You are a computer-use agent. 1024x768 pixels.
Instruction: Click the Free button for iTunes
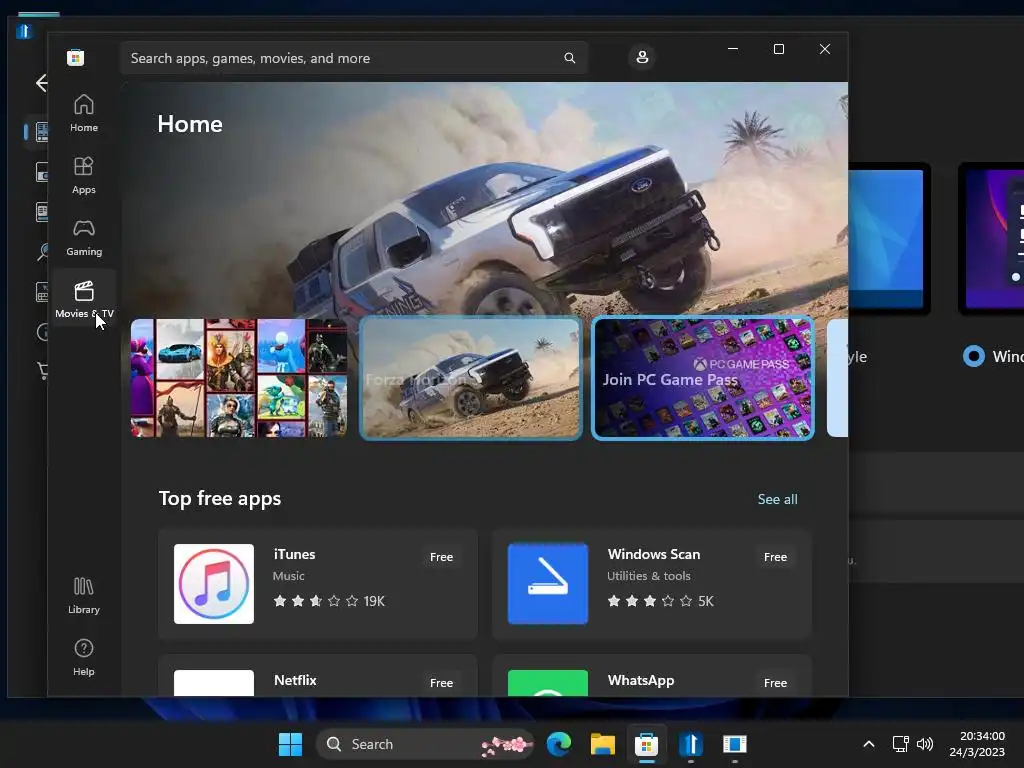(441, 557)
